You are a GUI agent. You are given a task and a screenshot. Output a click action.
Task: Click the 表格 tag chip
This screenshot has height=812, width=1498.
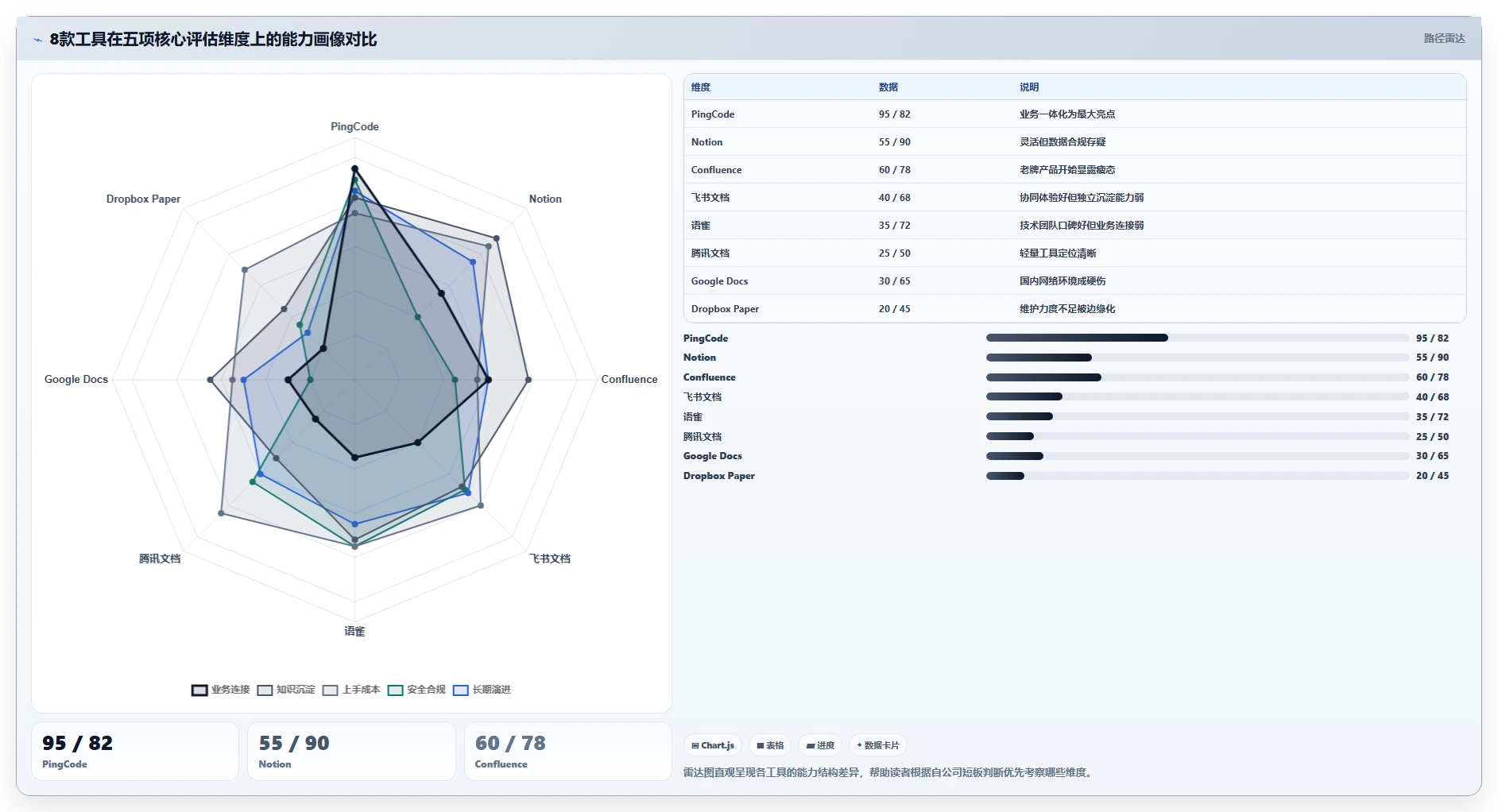(x=770, y=745)
